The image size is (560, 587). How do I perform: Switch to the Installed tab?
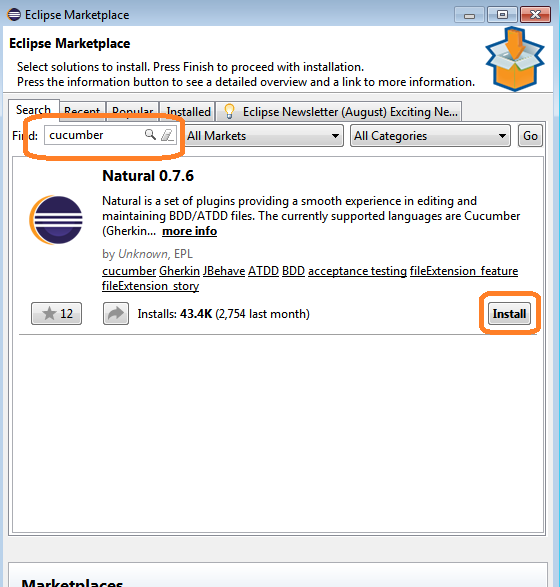coord(188,112)
